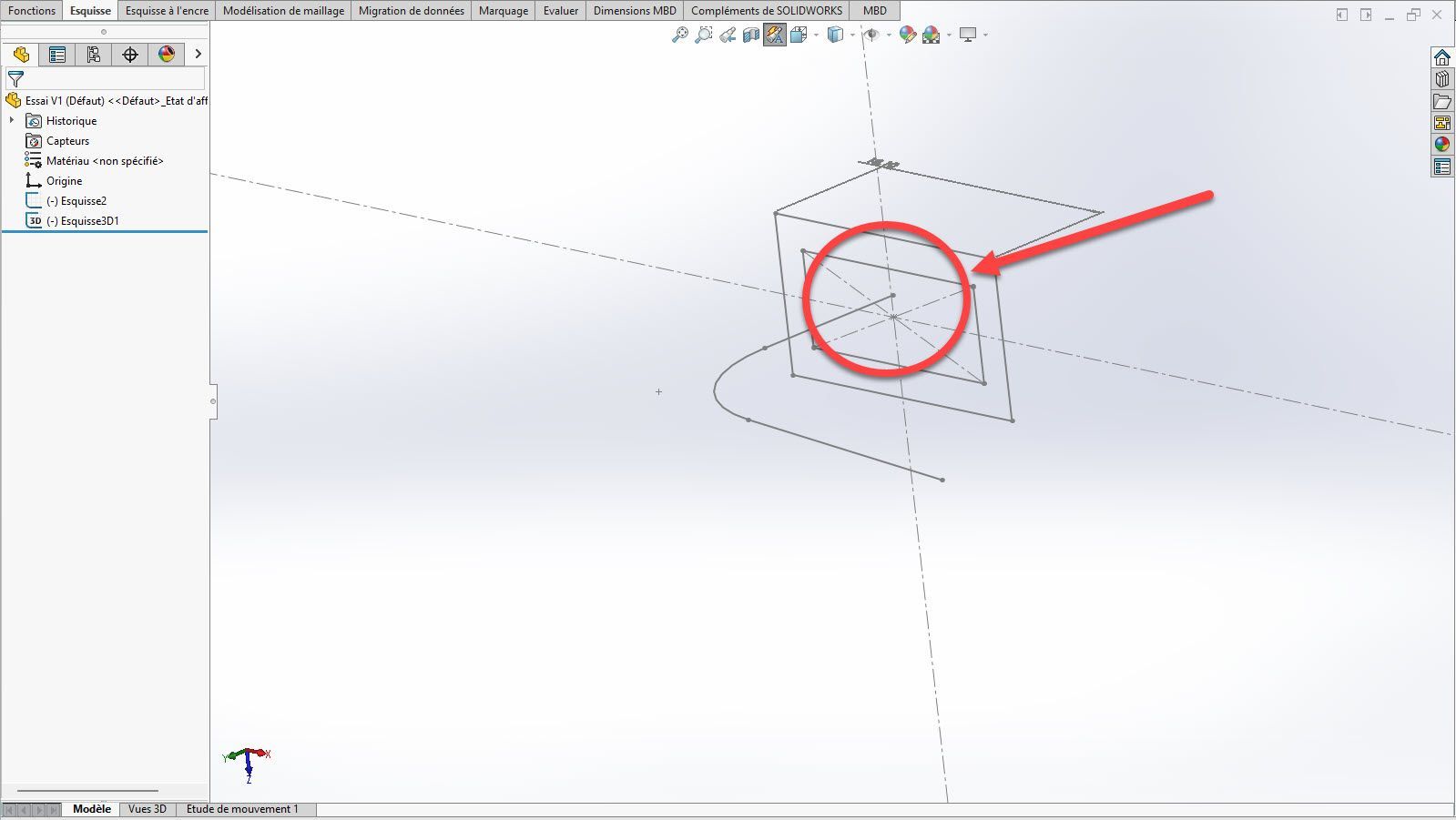Open the Edit Appearance color ball icon

tap(907, 35)
